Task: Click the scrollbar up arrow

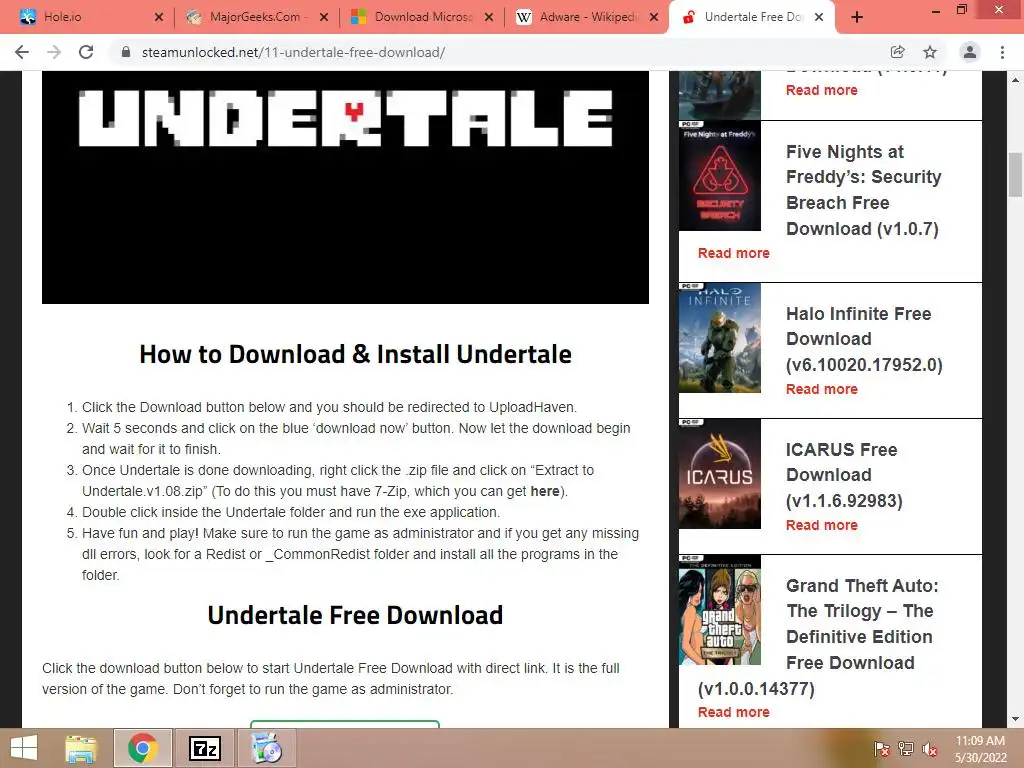Action: coord(1015,80)
